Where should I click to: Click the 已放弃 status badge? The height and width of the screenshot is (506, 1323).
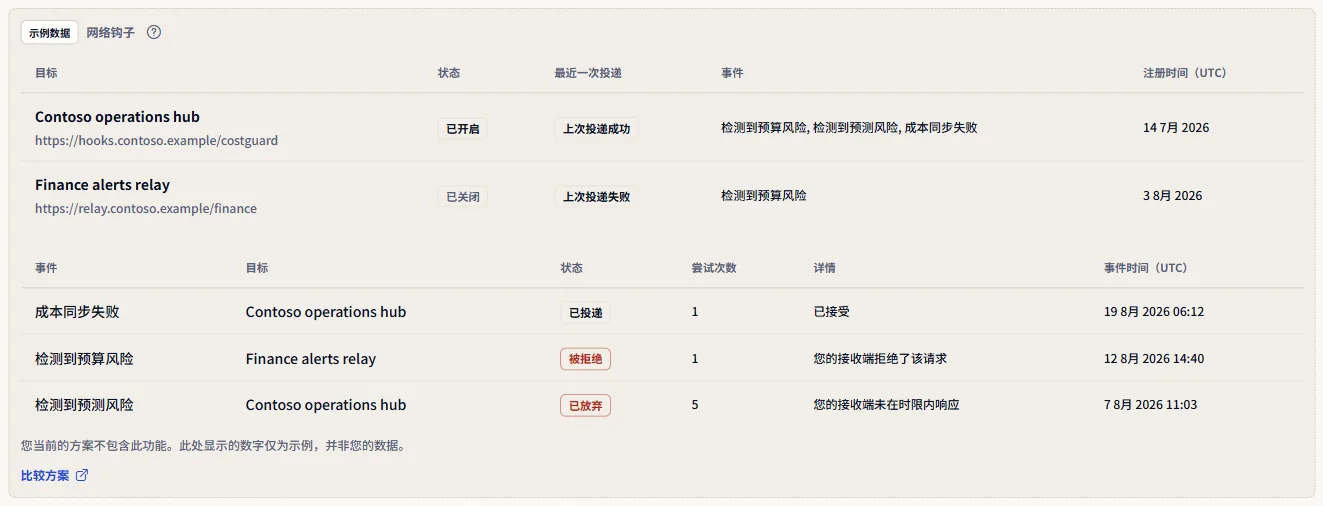point(586,405)
